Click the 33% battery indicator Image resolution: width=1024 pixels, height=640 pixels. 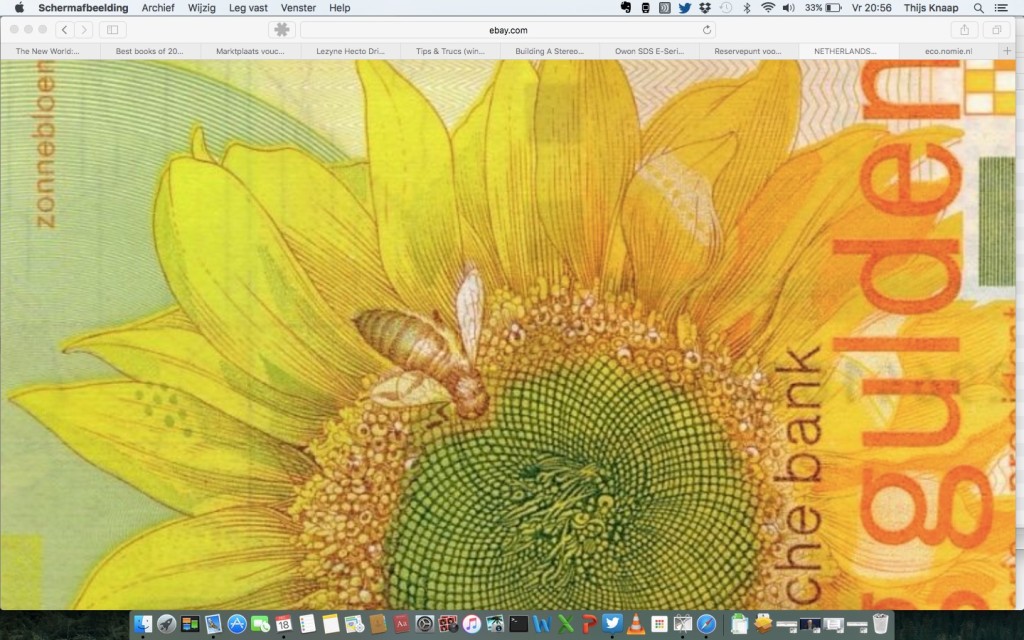click(823, 8)
